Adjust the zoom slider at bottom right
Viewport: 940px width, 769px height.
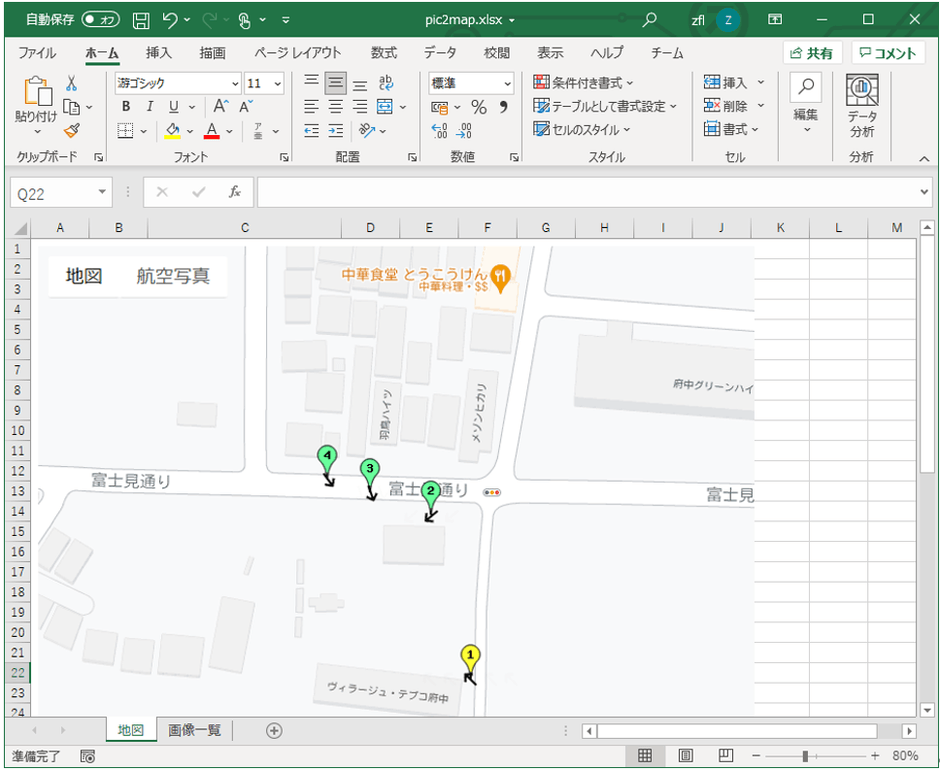pyautogui.click(x=807, y=757)
